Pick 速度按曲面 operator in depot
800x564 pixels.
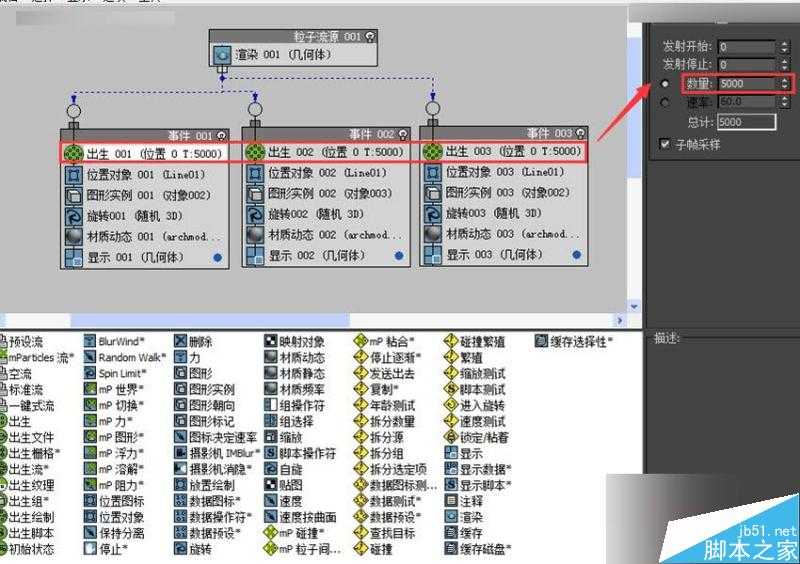301,517
